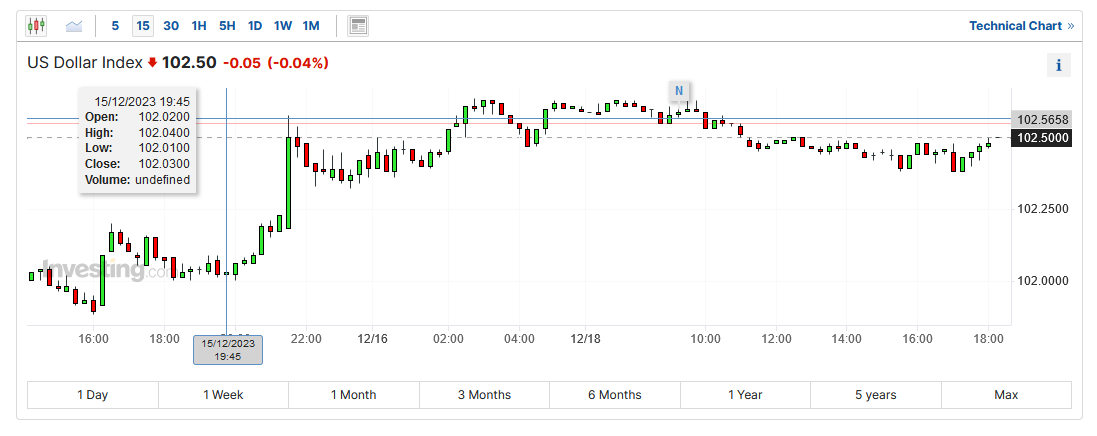Switch to the 5H interval

tap(227, 26)
